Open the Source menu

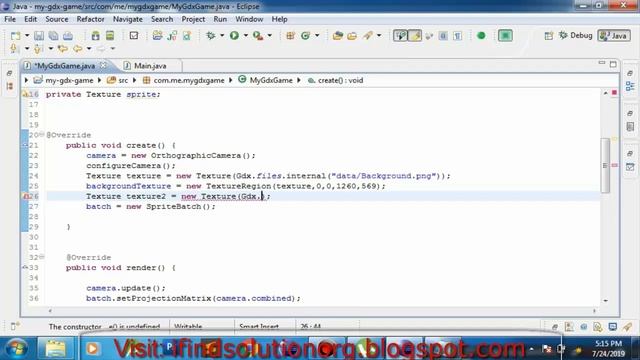click(x=57, y=19)
